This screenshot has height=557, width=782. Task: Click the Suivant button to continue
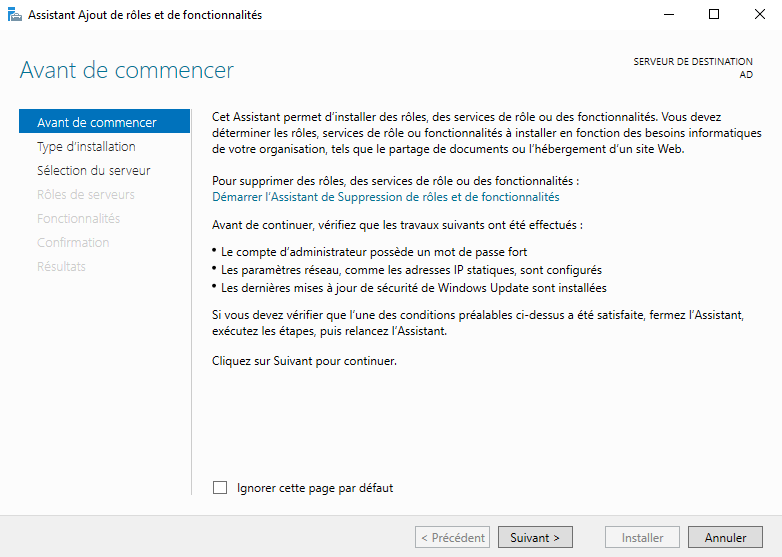[x=535, y=538]
